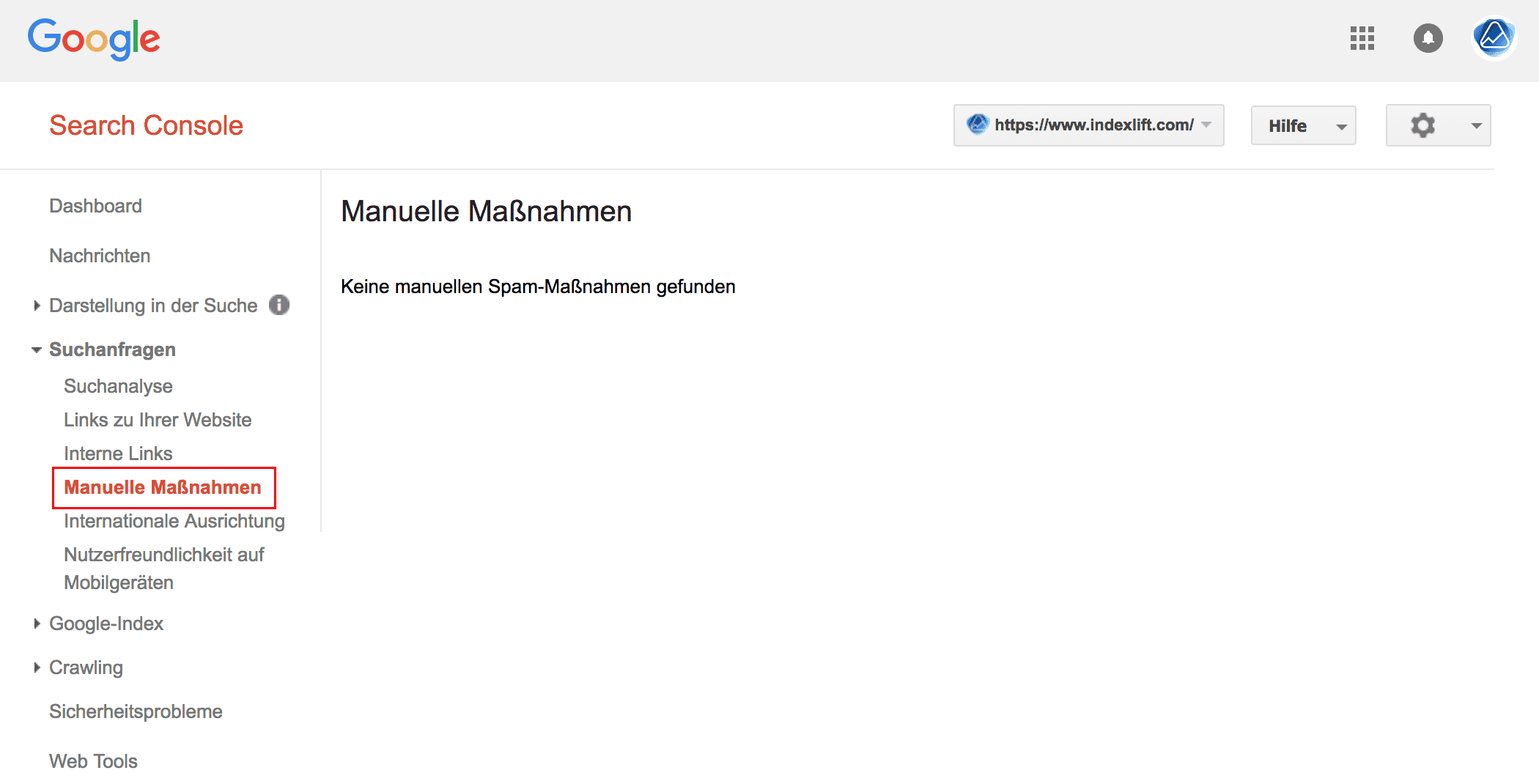Open the account profile avatar
This screenshot has width=1539, height=784.
1494,37
